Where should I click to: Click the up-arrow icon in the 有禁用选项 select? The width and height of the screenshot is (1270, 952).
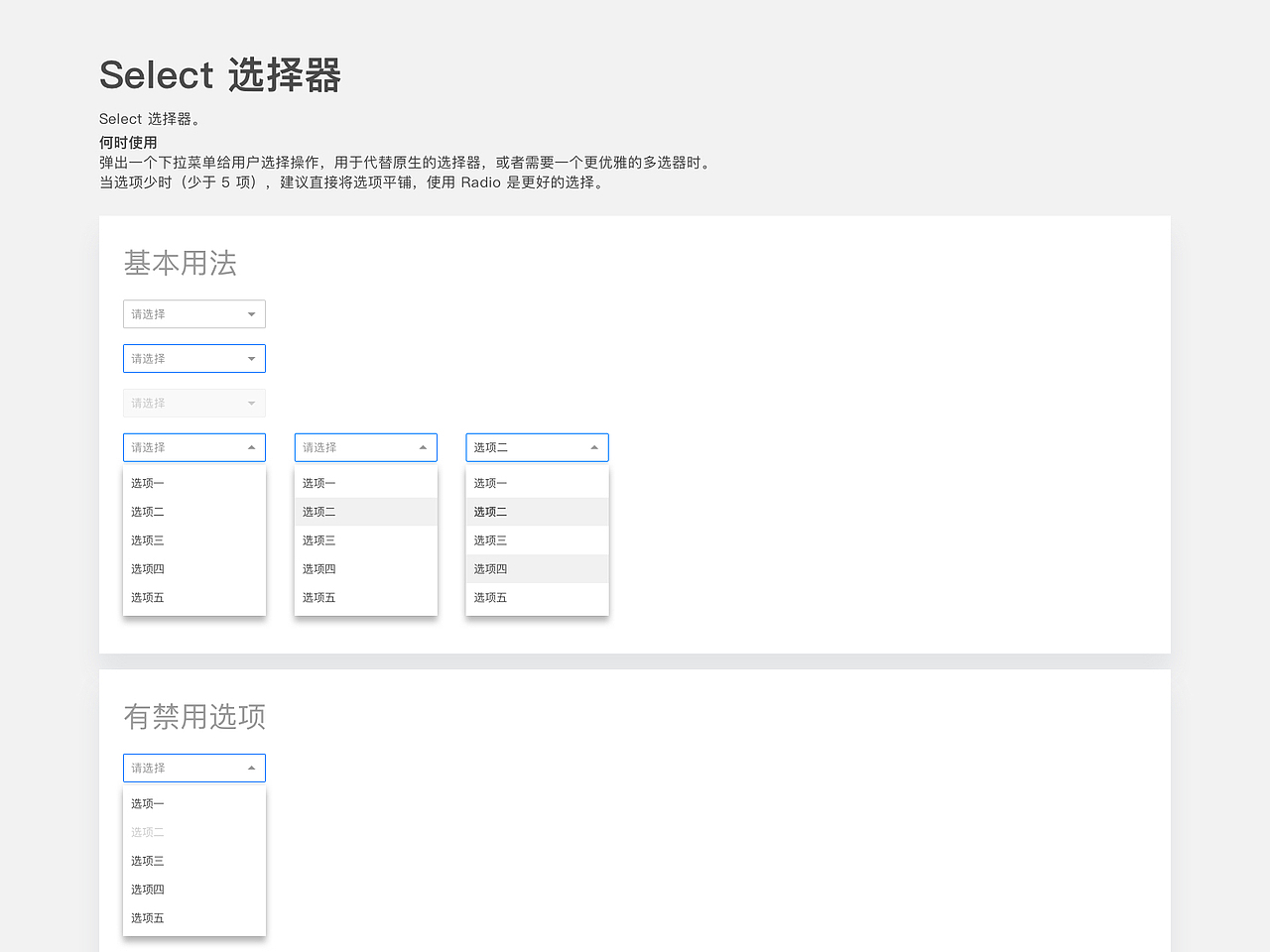click(x=251, y=768)
